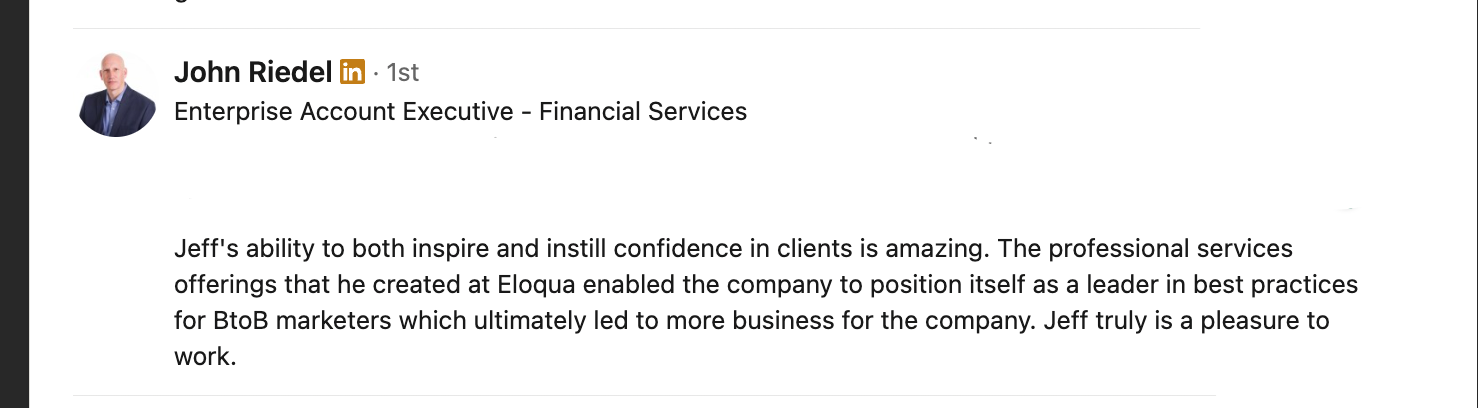This screenshot has width=1478, height=408.
Task: Click the gold LinkedIn Premium badge icon
Action: pyautogui.click(x=352, y=72)
